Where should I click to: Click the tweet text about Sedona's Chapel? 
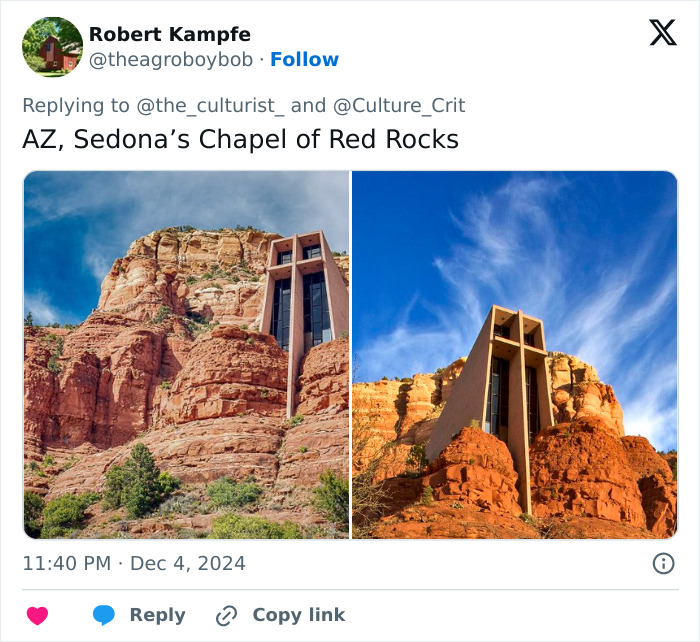coord(240,139)
